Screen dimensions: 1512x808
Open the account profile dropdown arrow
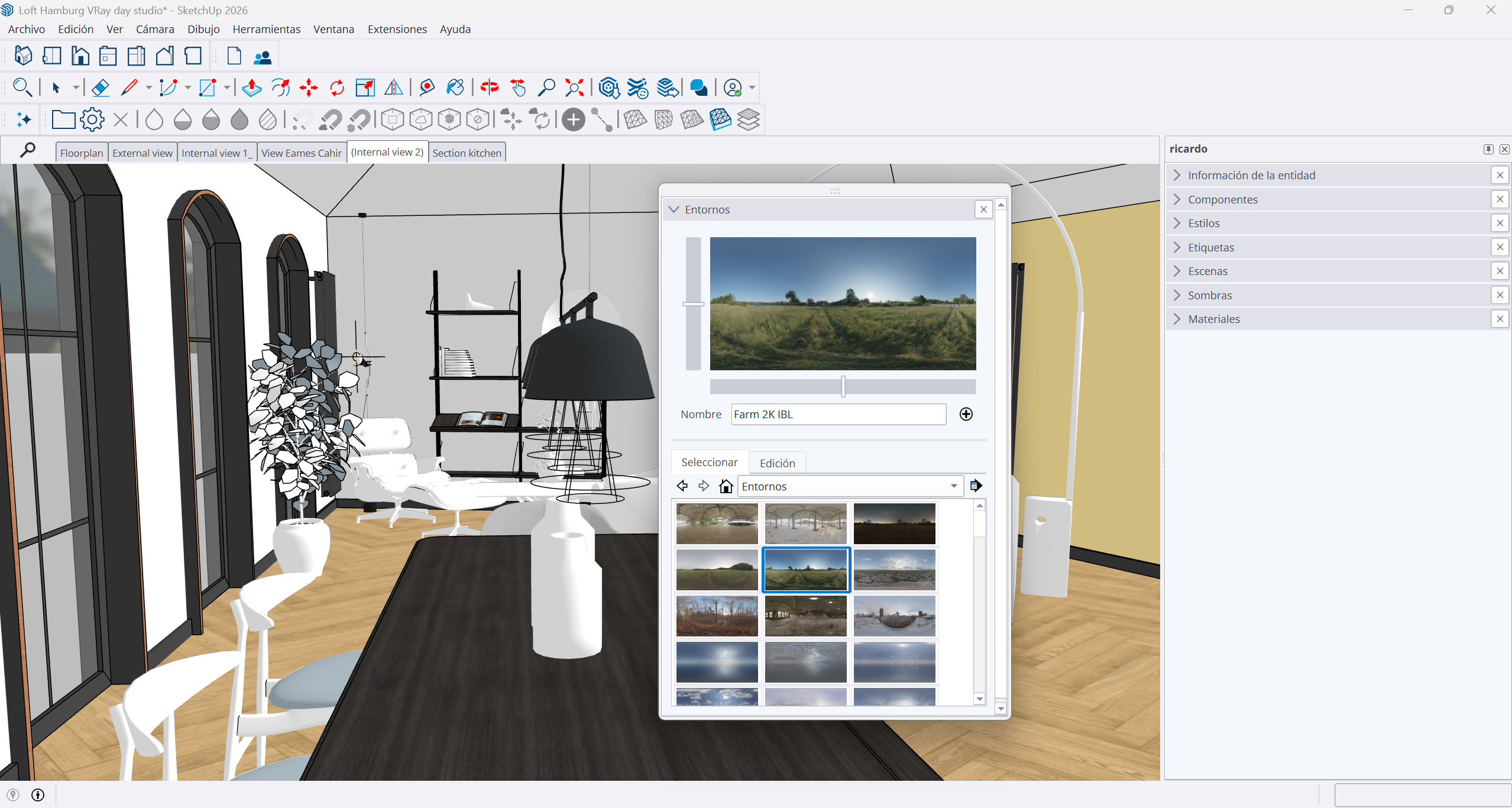point(752,88)
